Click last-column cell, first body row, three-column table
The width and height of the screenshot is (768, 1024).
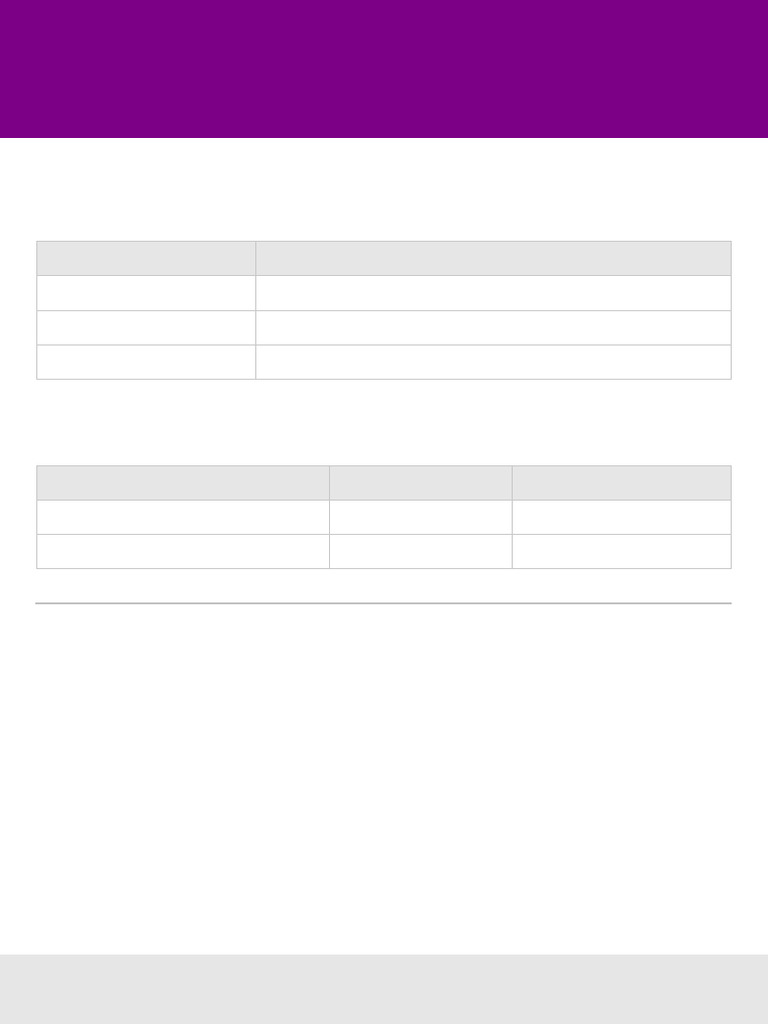pos(621,517)
